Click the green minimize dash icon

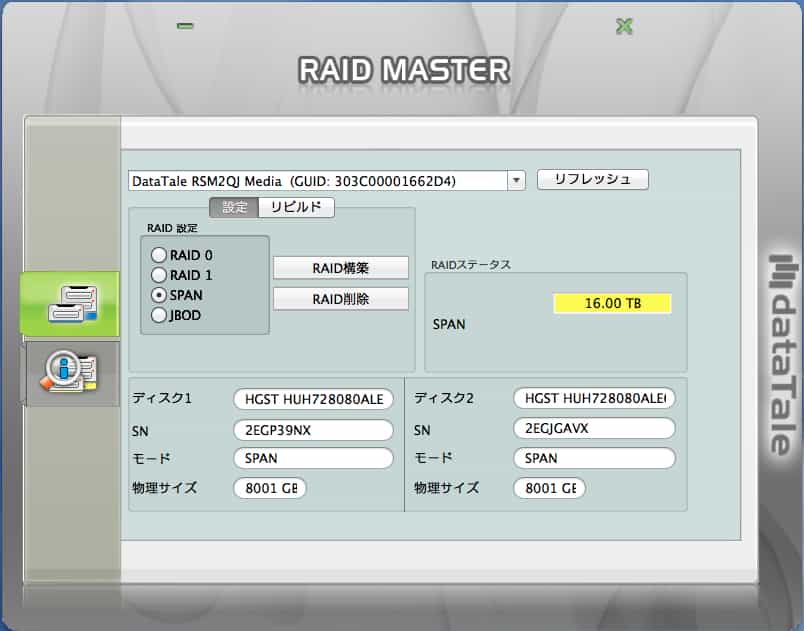pos(185,25)
